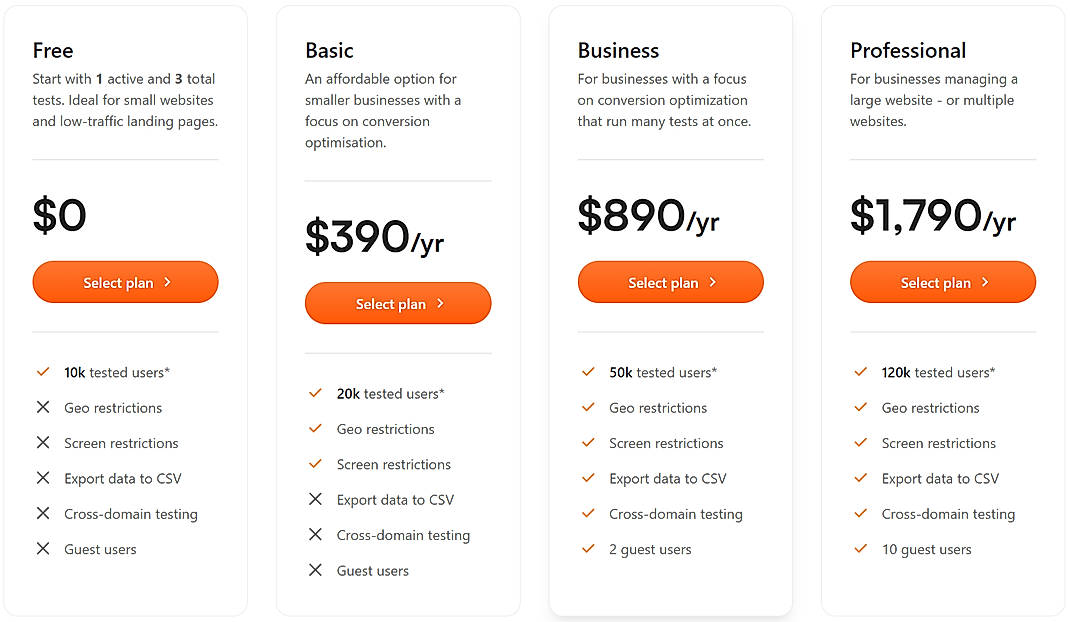Select plan for the Business tier
Viewport: 1070px width, 622px height.
pos(670,282)
